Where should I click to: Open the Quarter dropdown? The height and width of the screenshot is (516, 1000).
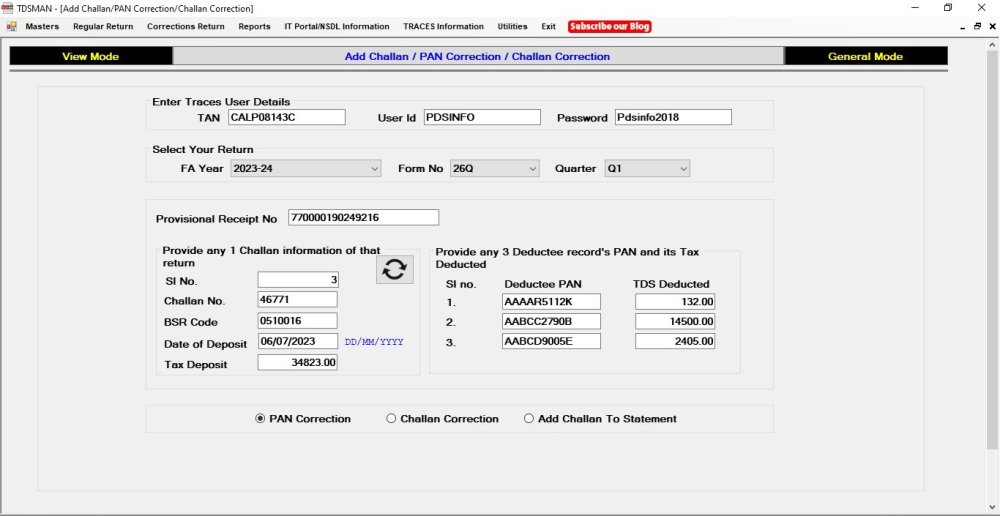click(x=647, y=169)
